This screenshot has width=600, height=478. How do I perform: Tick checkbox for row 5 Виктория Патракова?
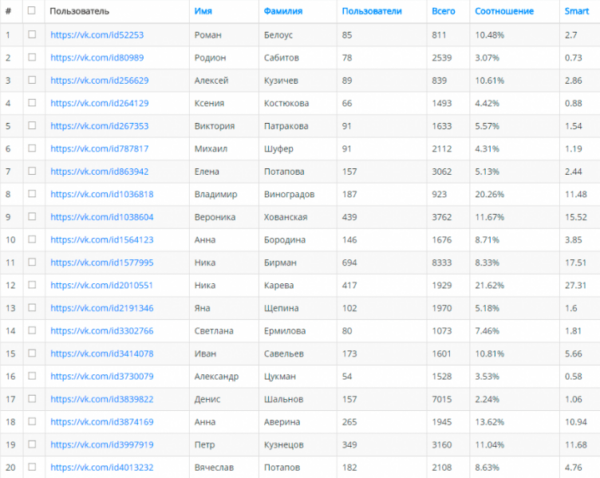tap(32, 126)
